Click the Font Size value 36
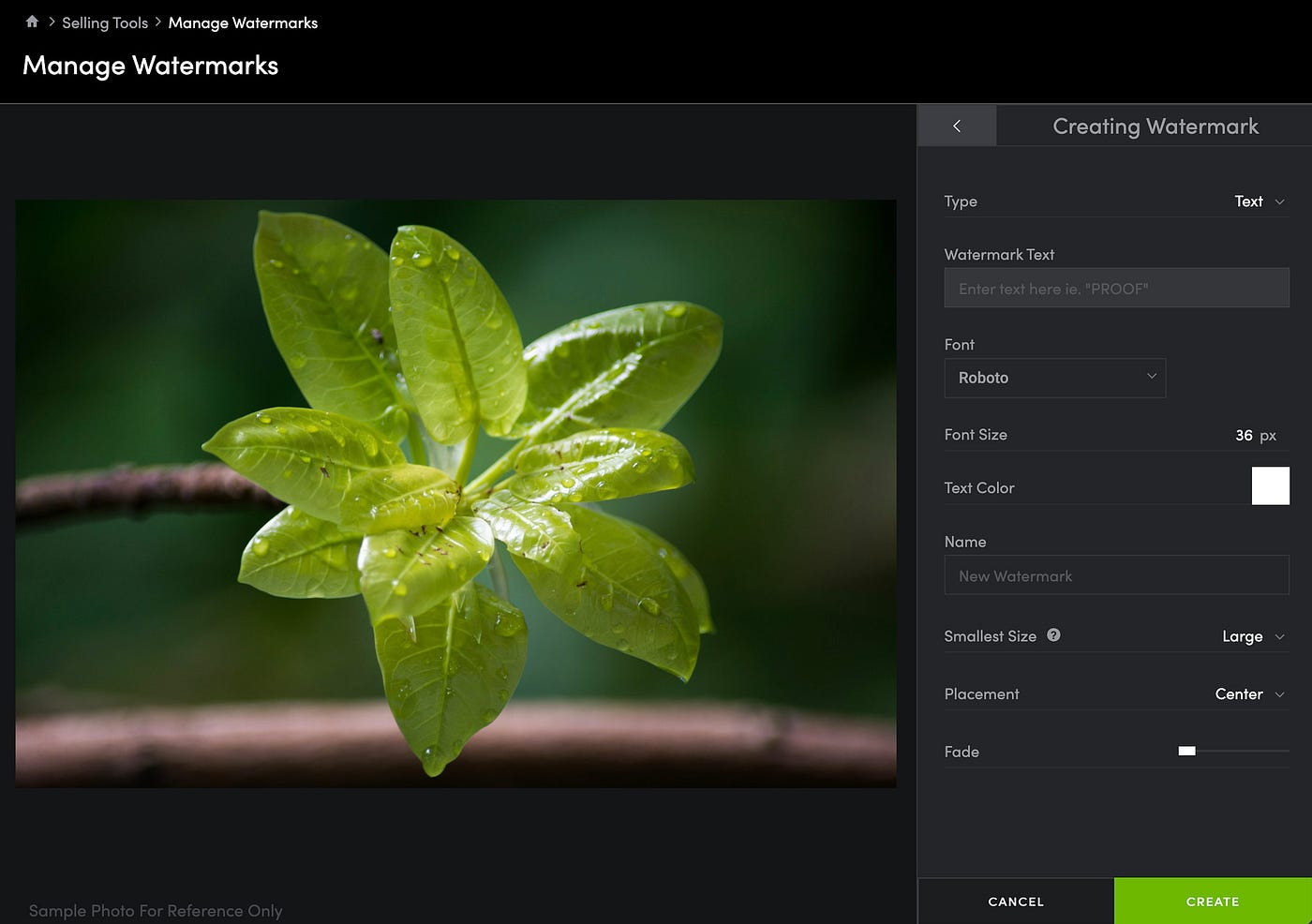The height and width of the screenshot is (924, 1312). (x=1244, y=435)
